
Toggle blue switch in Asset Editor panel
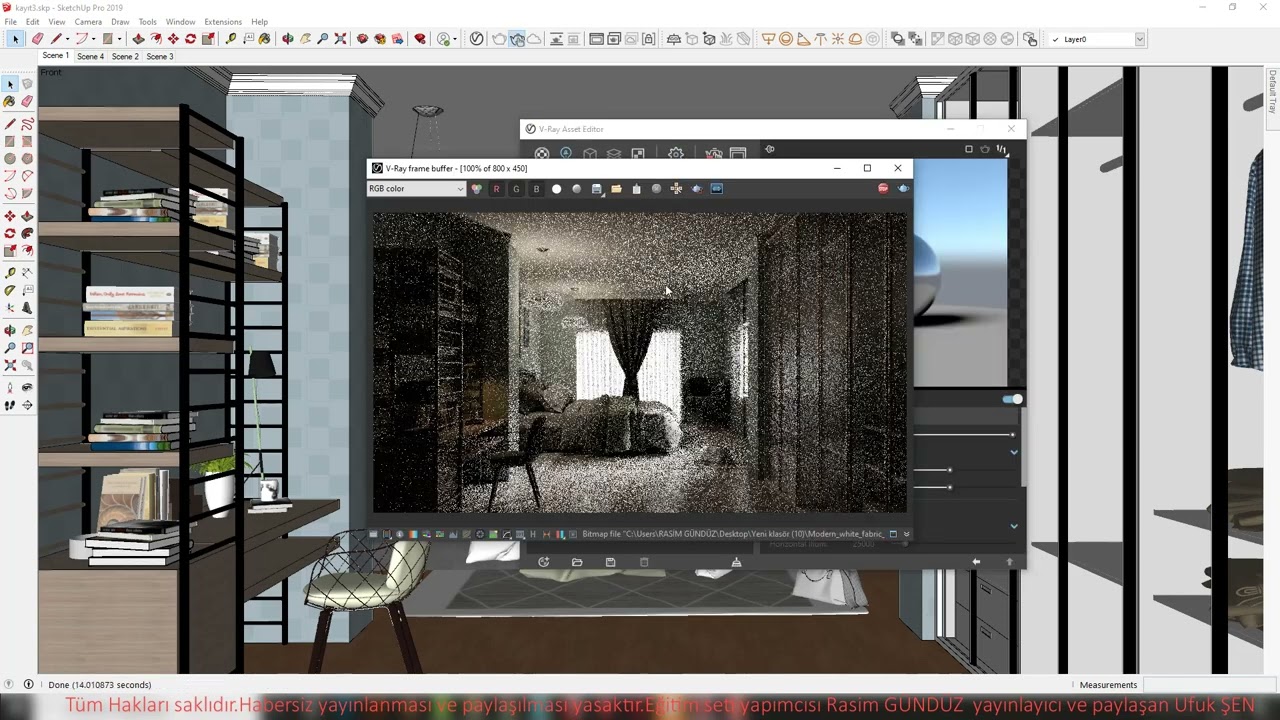coord(1013,399)
